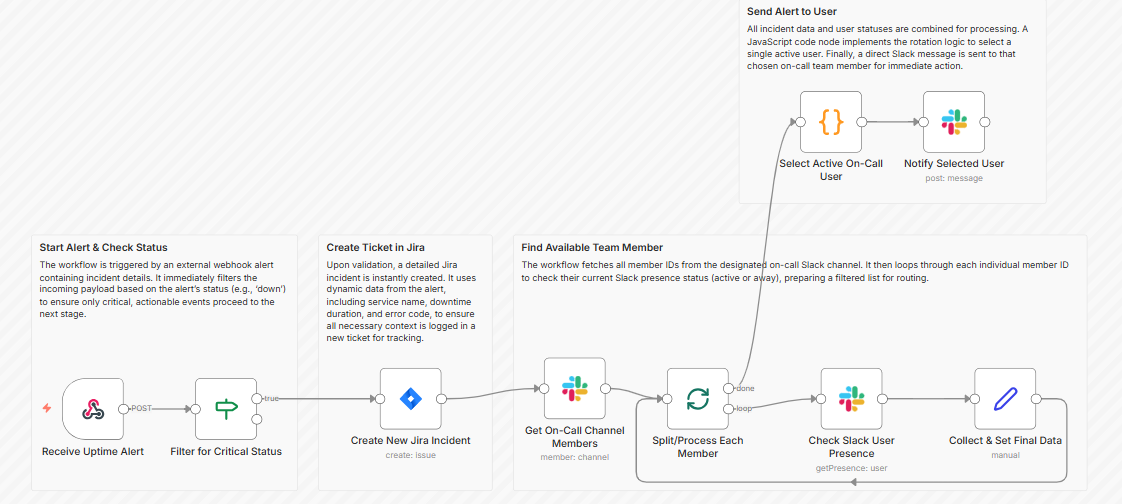This screenshot has width=1122, height=504.
Task: Click the 'post: message' subtitle text
Action: pyautogui.click(x=954, y=178)
